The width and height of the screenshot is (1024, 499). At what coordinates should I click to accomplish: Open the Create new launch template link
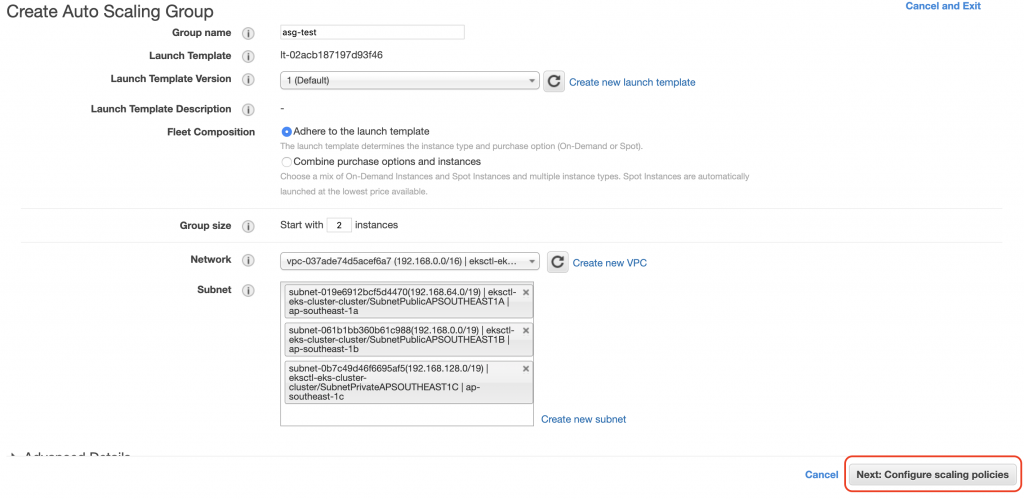(x=632, y=82)
